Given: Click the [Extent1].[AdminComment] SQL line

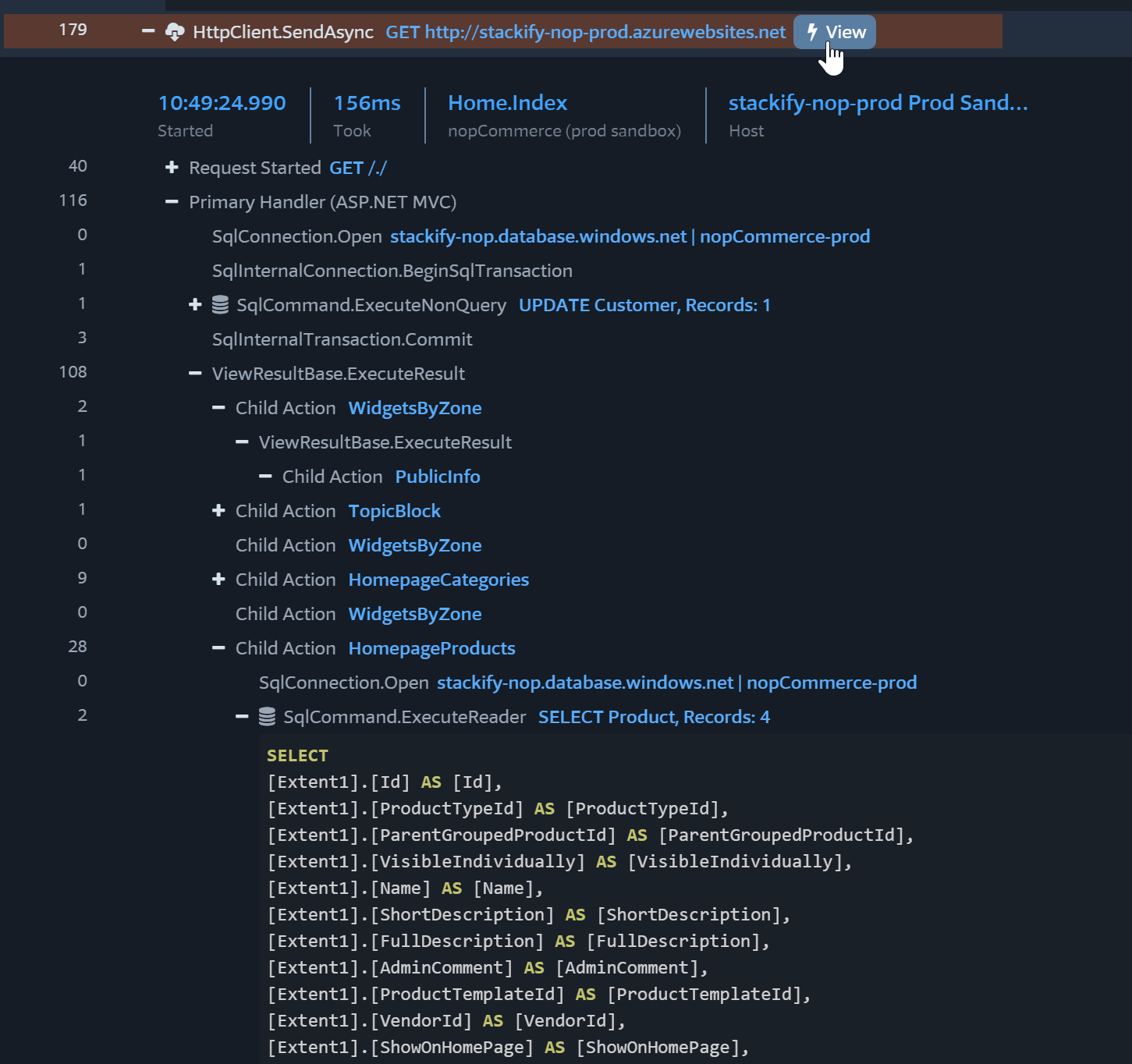Looking at the screenshot, I should click(488, 967).
